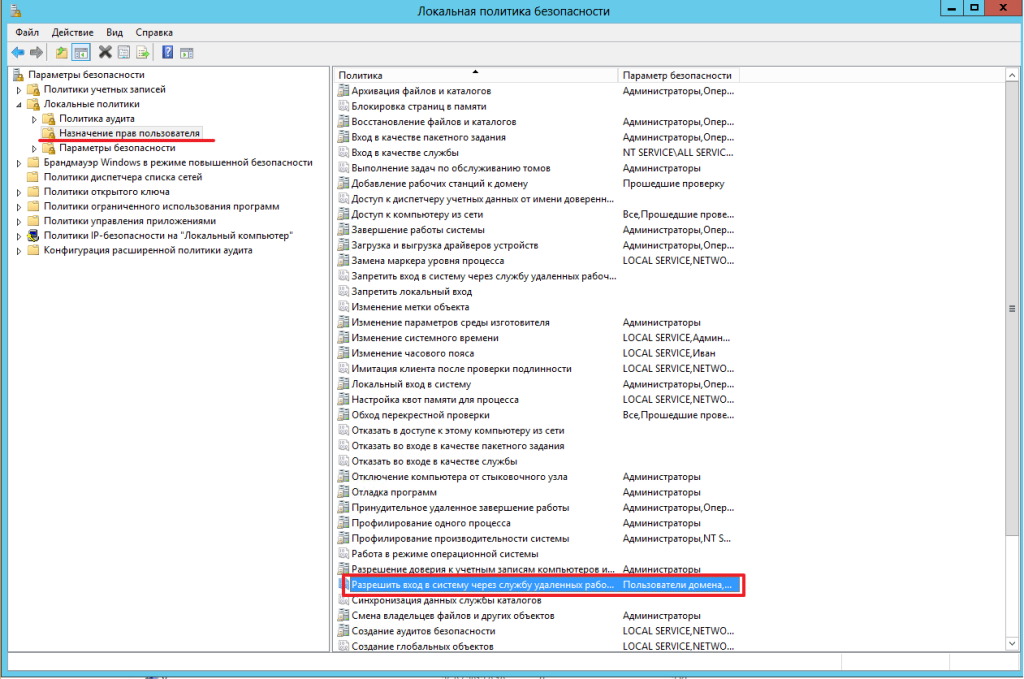Click the Export List toolbar icon
Image resolution: width=1024 pixels, height=679 pixels.
point(143,53)
